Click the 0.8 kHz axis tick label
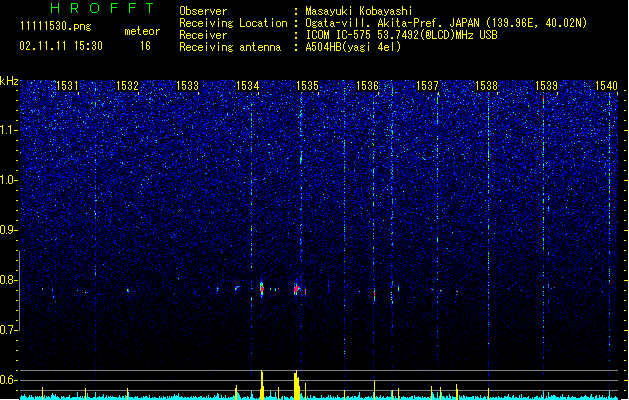The width and height of the screenshot is (629, 400). (8, 280)
